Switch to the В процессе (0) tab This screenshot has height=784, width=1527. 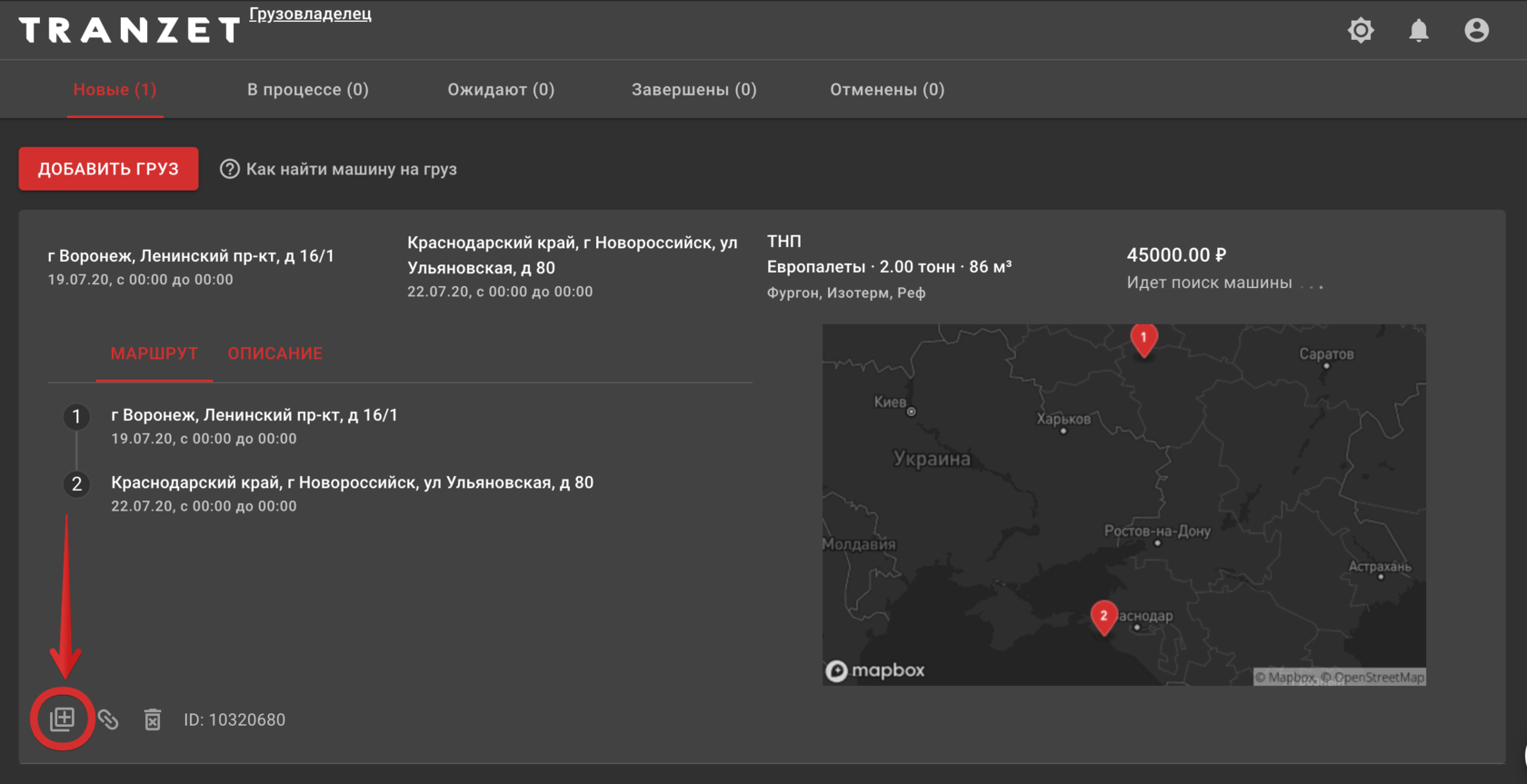[x=308, y=89]
